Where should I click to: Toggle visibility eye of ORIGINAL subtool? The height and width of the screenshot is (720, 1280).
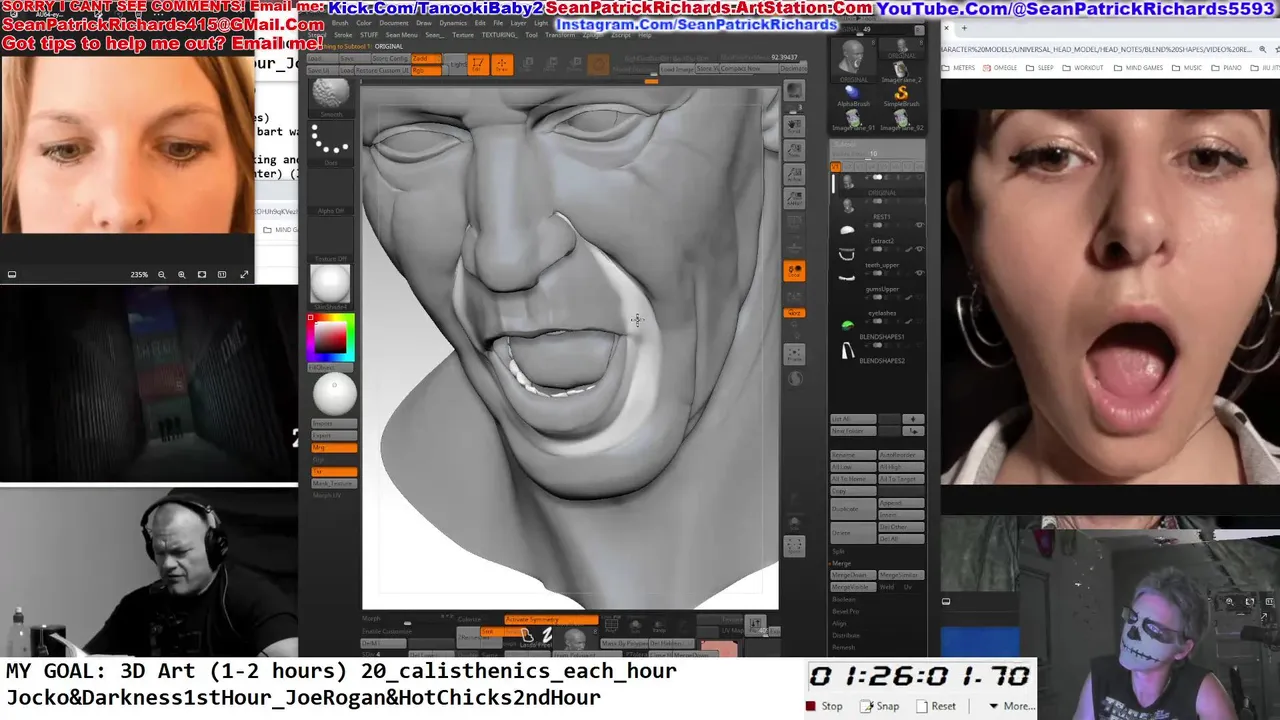(919, 176)
